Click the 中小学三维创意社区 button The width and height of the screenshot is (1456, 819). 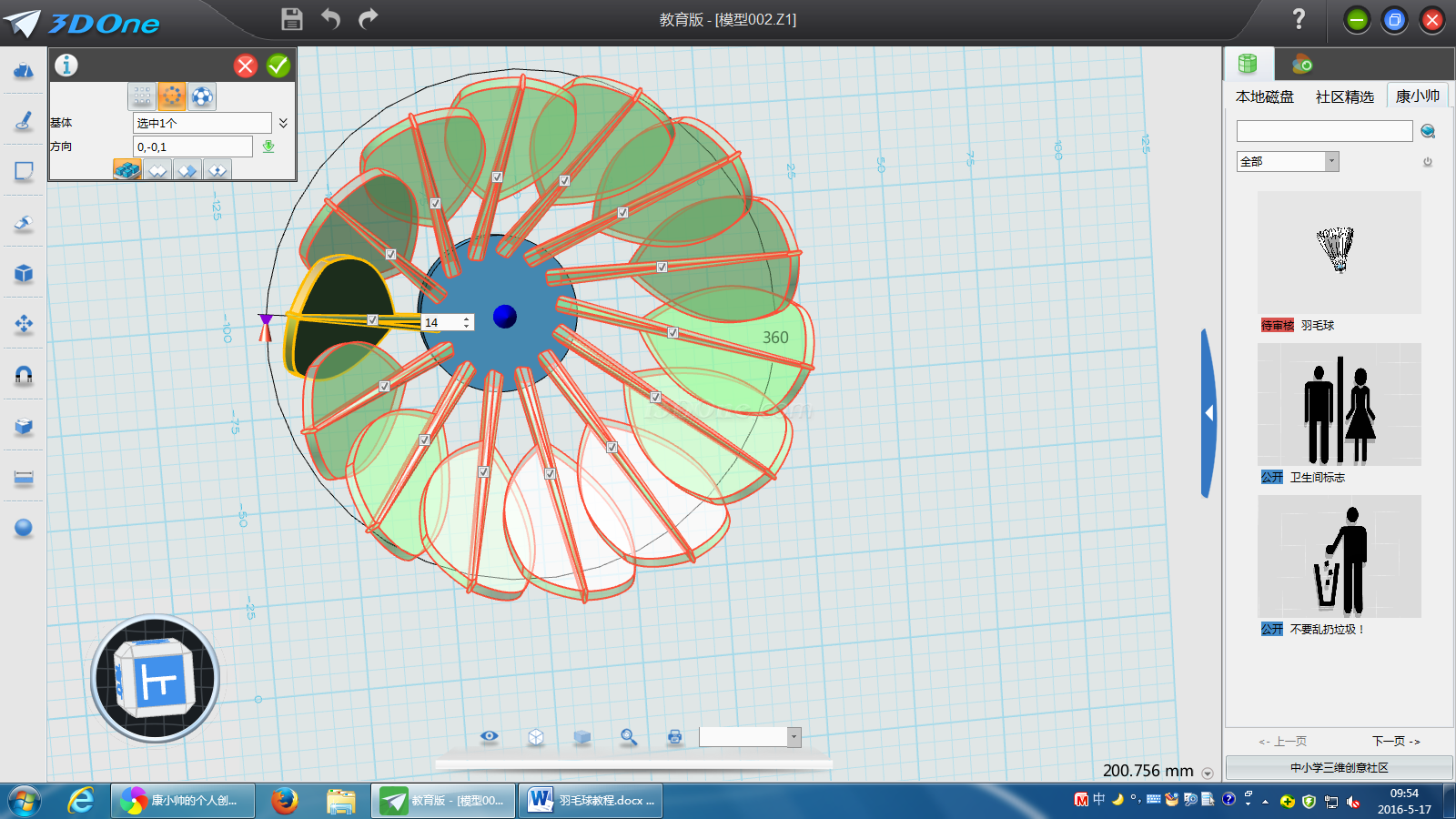pyautogui.click(x=1339, y=767)
